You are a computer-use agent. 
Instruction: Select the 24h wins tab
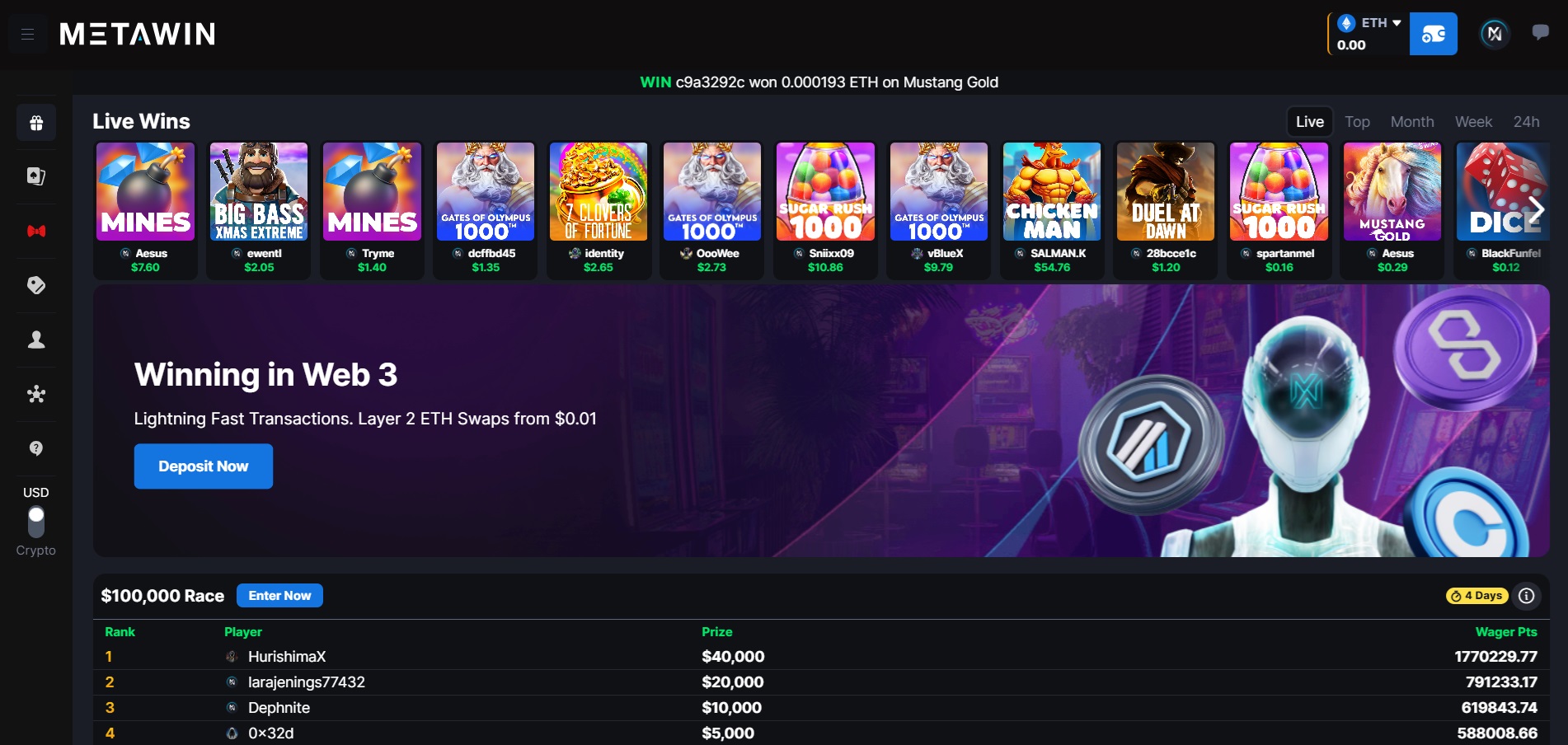click(x=1526, y=122)
